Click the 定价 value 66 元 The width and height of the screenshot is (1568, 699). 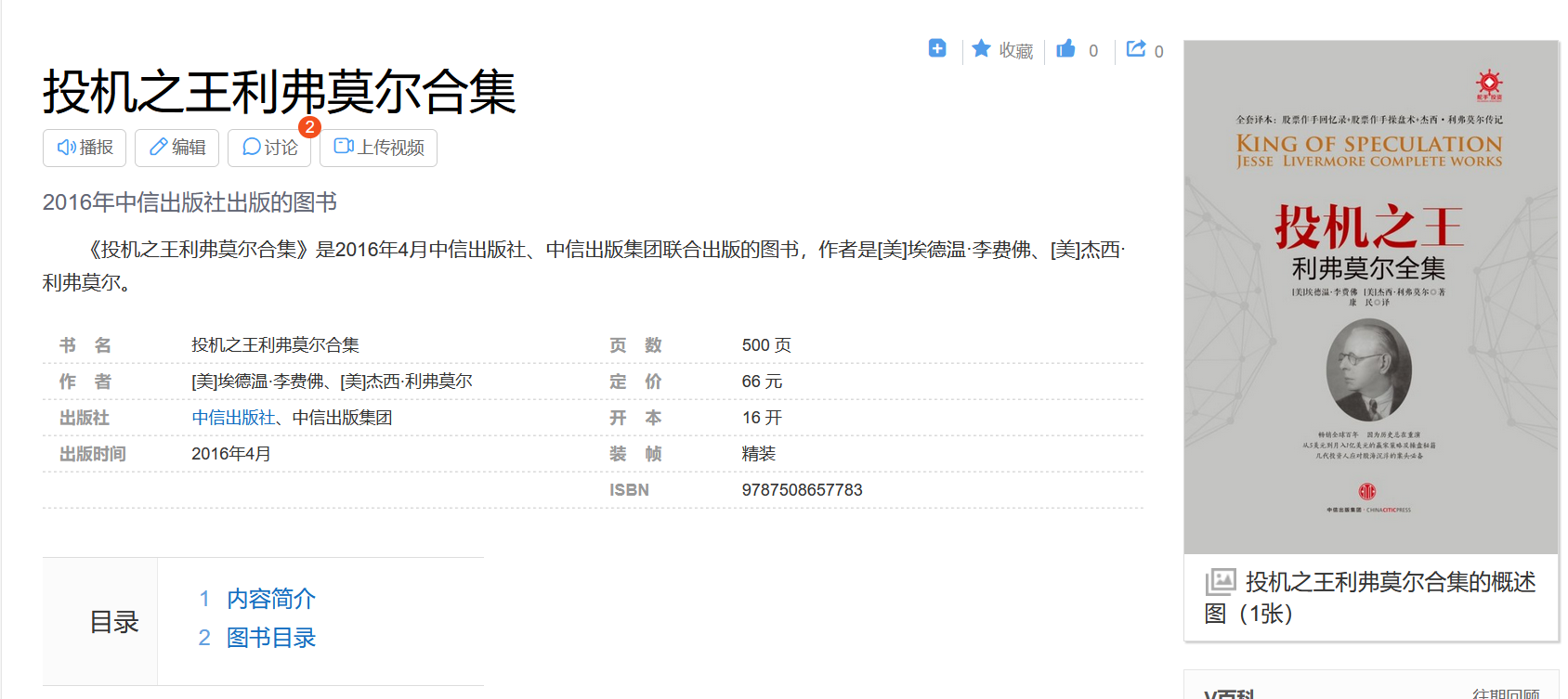(762, 382)
